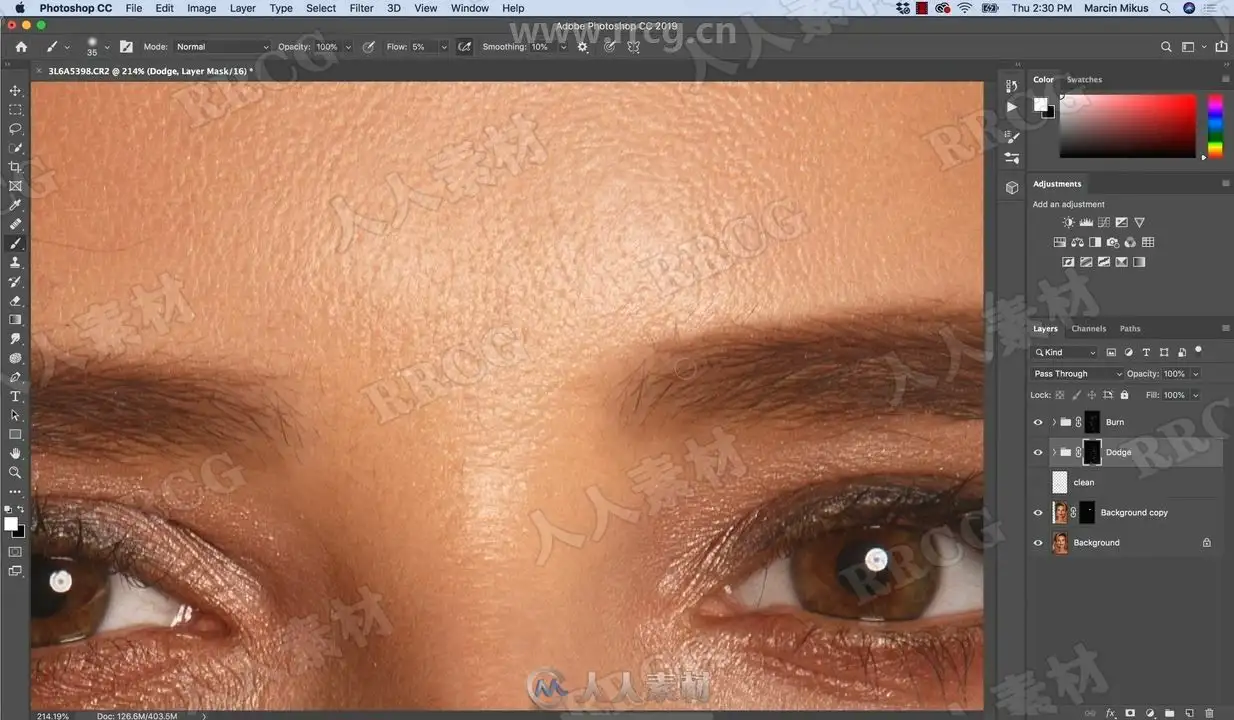Delete layer with trash icon
This screenshot has height=720, width=1234.
1209,713
